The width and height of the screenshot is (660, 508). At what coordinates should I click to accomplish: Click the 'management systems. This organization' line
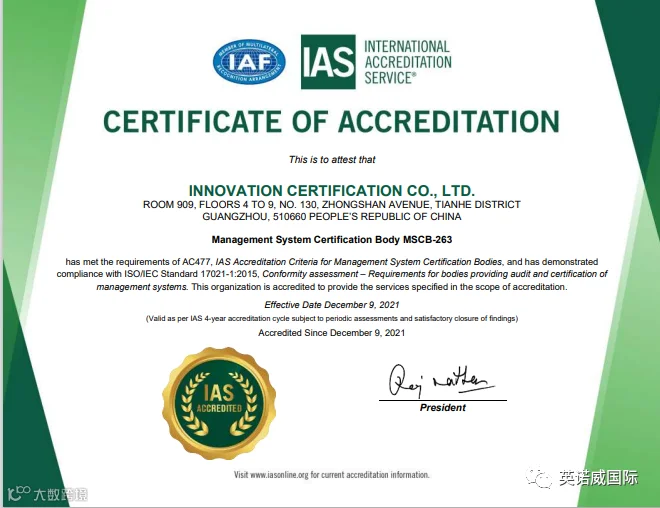click(x=332, y=287)
